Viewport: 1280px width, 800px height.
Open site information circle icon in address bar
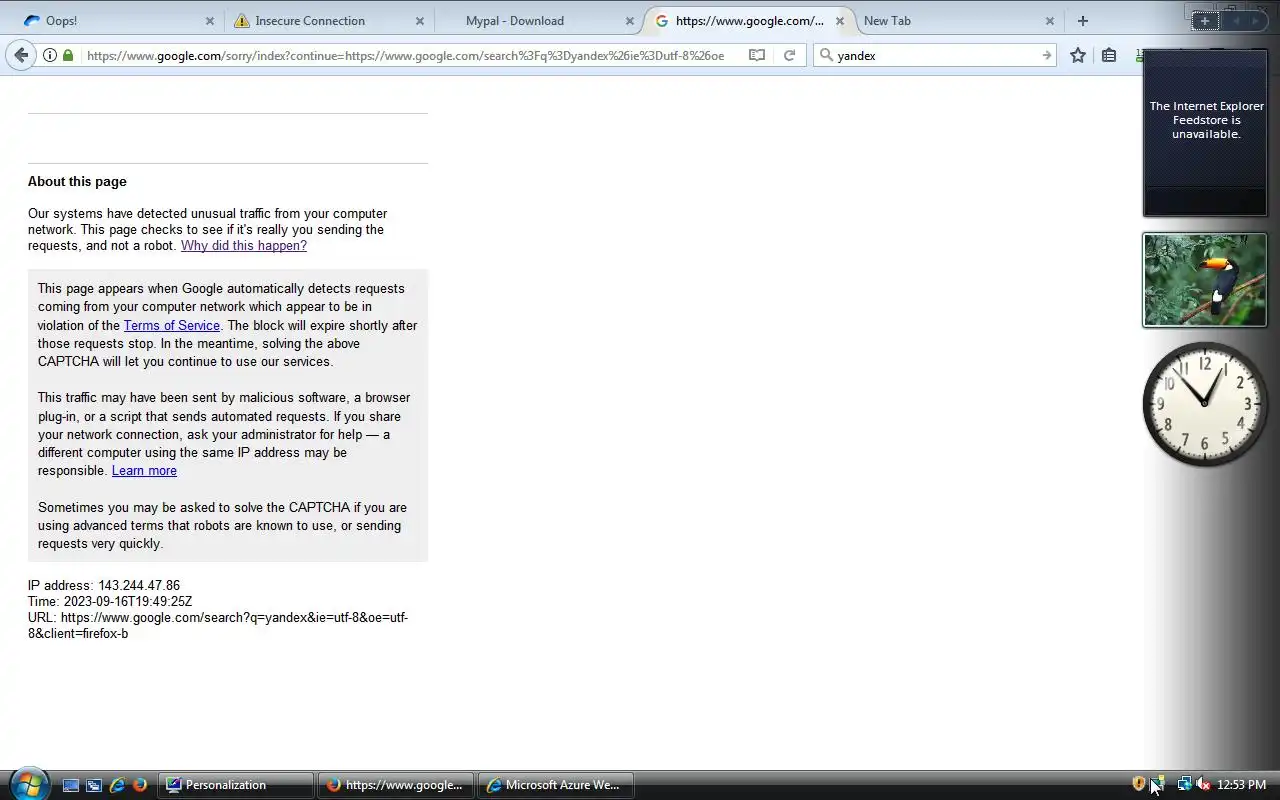click(49, 56)
